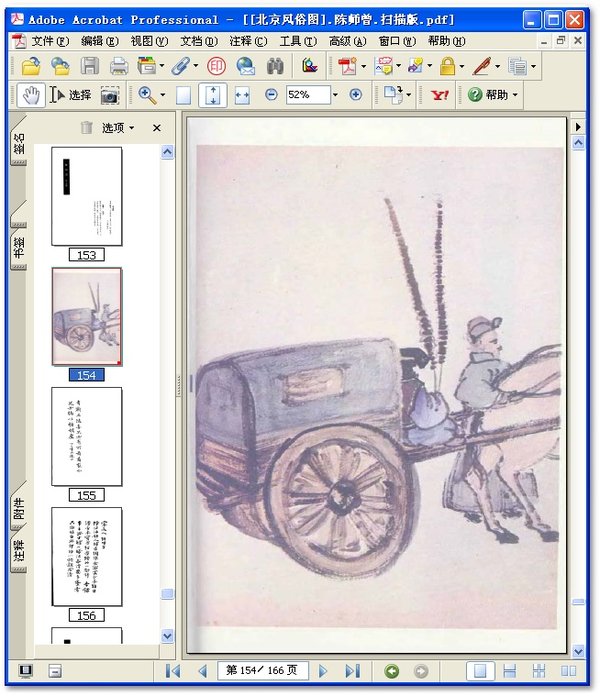The image size is (600, 696).
Task: Open the organizer dropdown arrow
Action: (x=162, y=67)
